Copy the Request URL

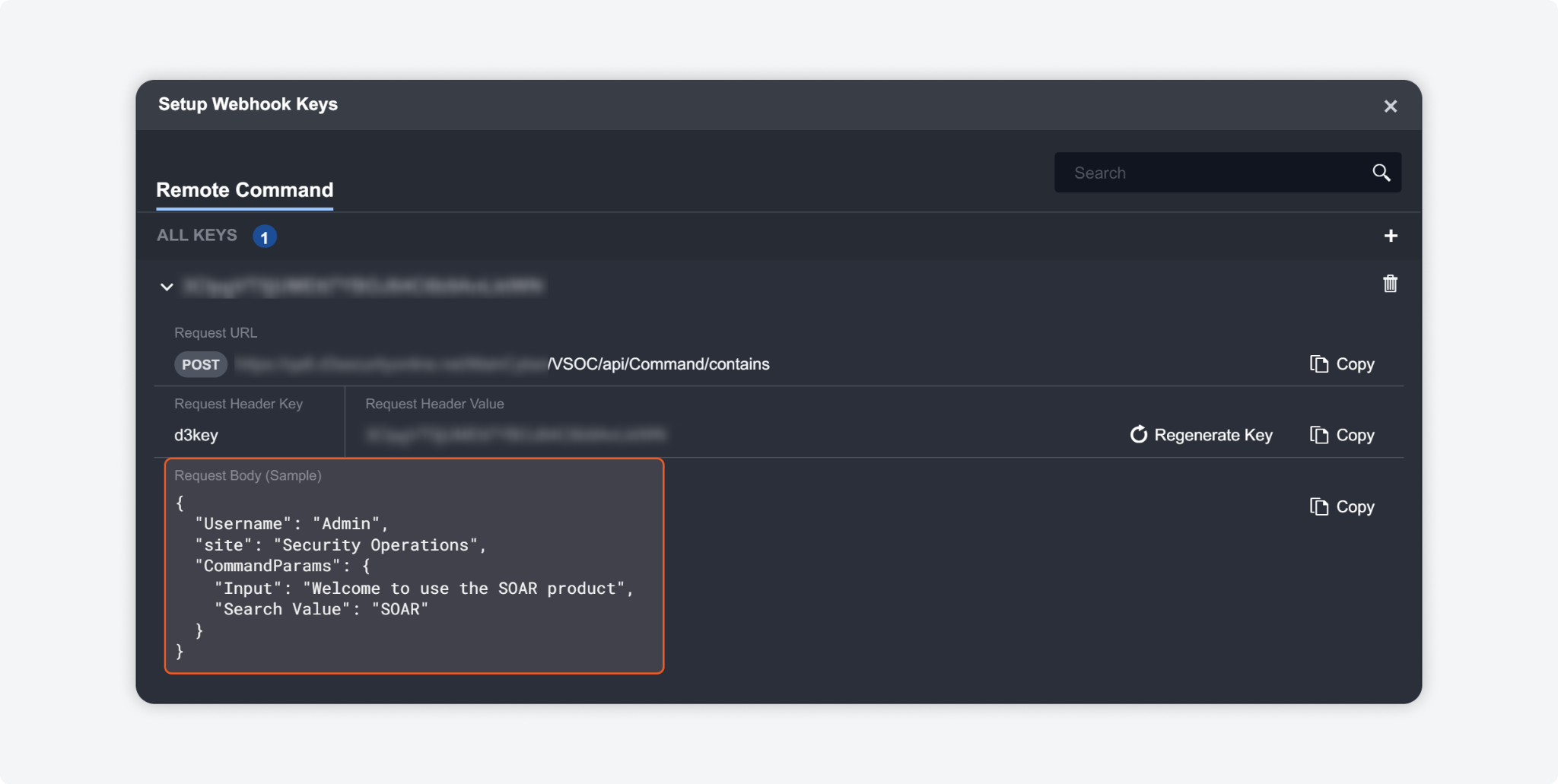pos(1342,364)
